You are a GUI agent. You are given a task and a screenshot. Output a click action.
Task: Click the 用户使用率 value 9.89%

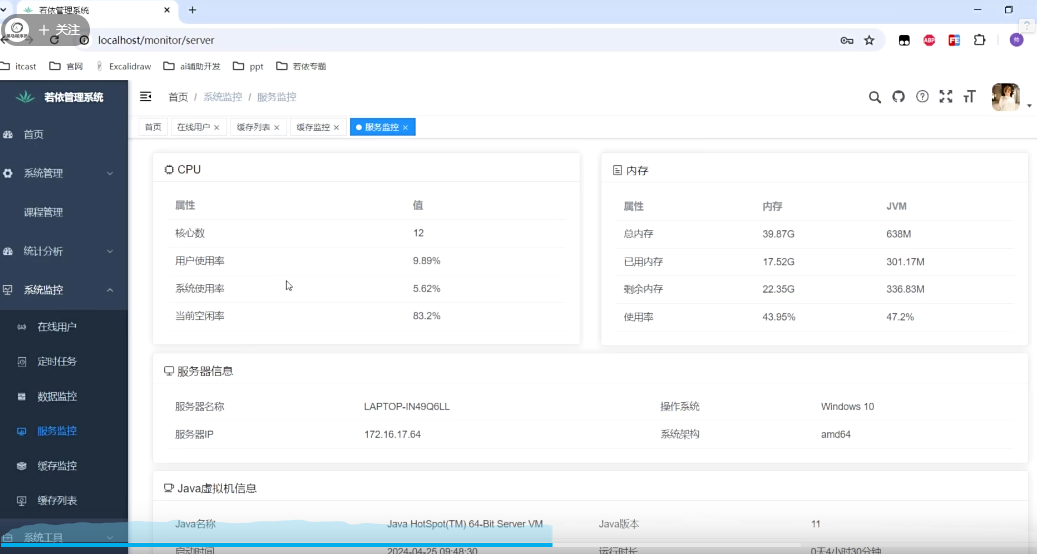427,260
